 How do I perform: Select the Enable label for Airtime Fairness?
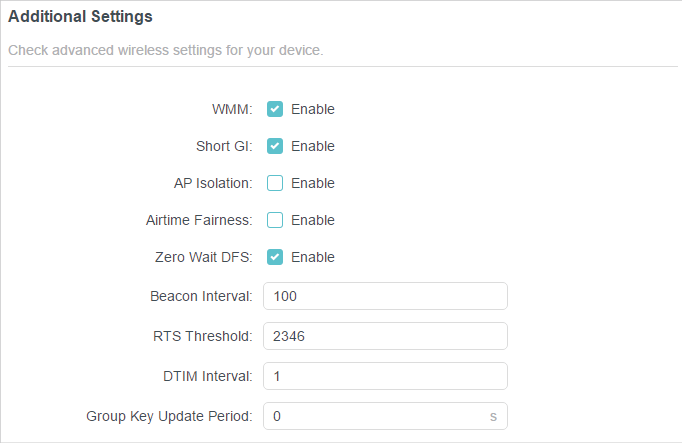[313, 220]
